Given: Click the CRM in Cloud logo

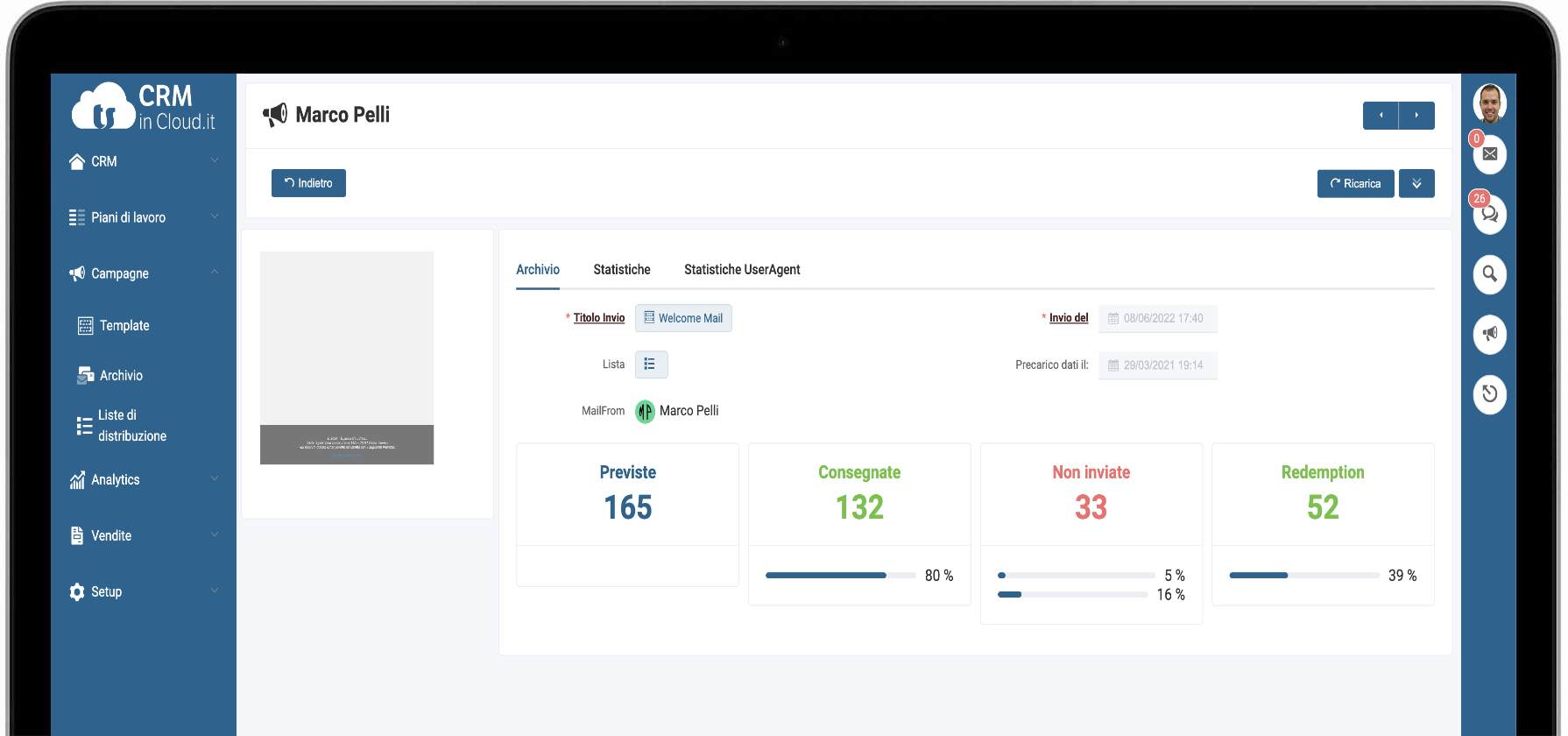Looking at the screenshot, I should click(143, 108).
